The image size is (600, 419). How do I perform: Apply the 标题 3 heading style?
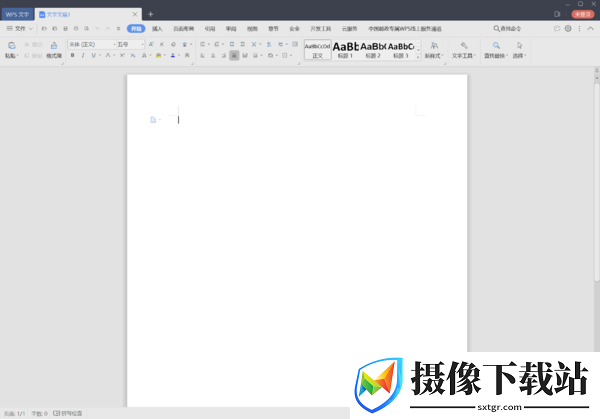(x=401, y=50)
